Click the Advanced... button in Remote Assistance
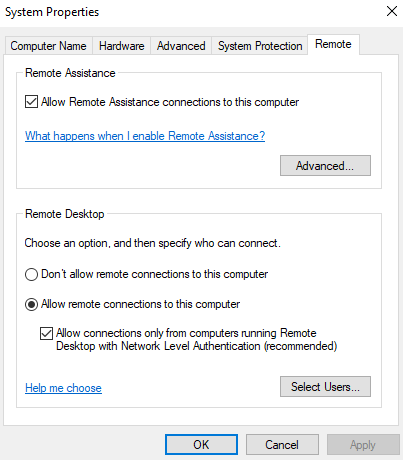This screenshot has height=460, width=403. 325,166
